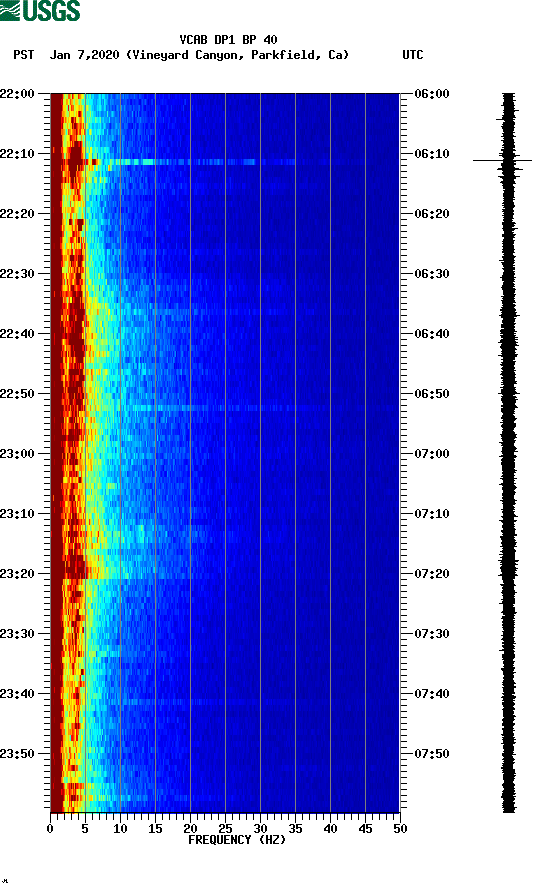
Task: Click the 5 Hz frequency axis label
Action: tap(85, 829)
